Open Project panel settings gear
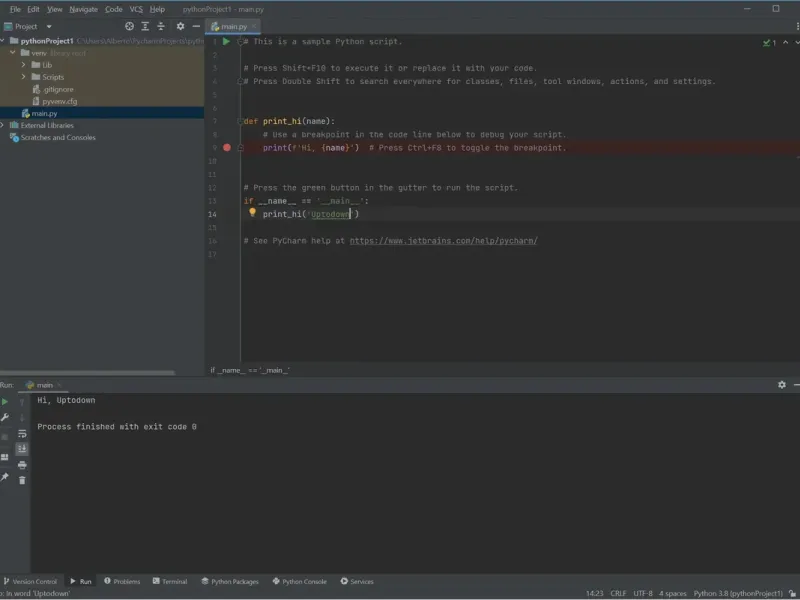800x600 pixels. click(x=180, y=26)
